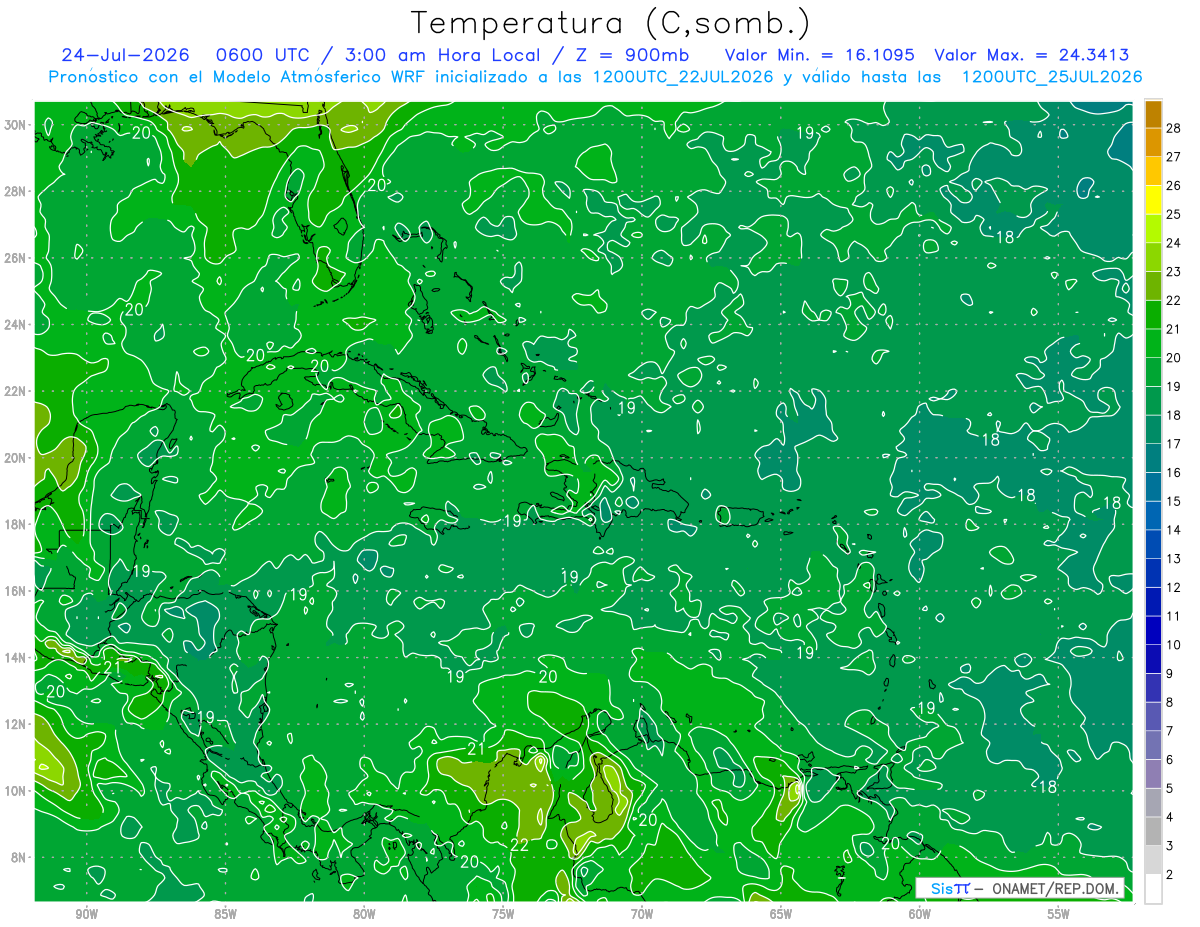This screenshot has height=927, width=1200.
Task: Click color scale label "2"
Action: (x=1170, y=874)
